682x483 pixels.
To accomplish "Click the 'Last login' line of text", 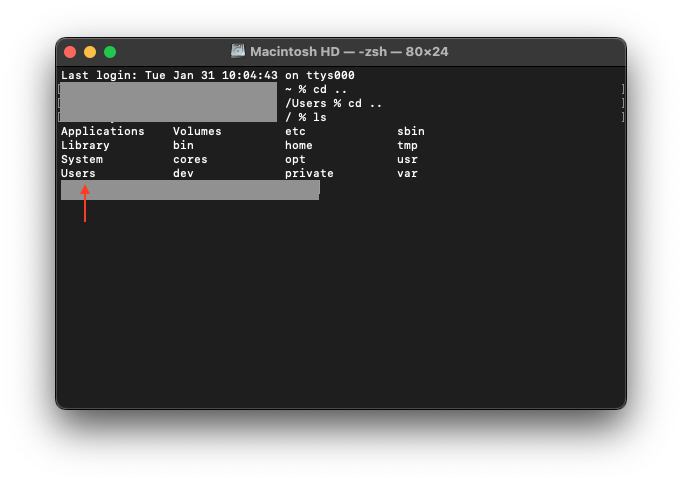I will tap(208, 75).
